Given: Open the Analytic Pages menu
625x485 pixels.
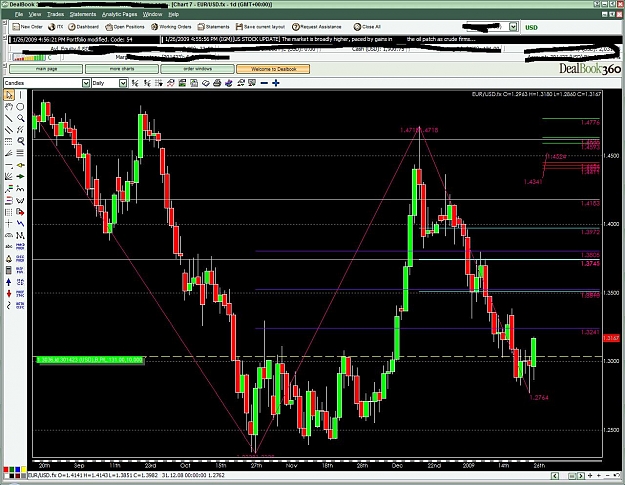Looking at the screenshot, I should pyautogui.click(x=119, y=14).
